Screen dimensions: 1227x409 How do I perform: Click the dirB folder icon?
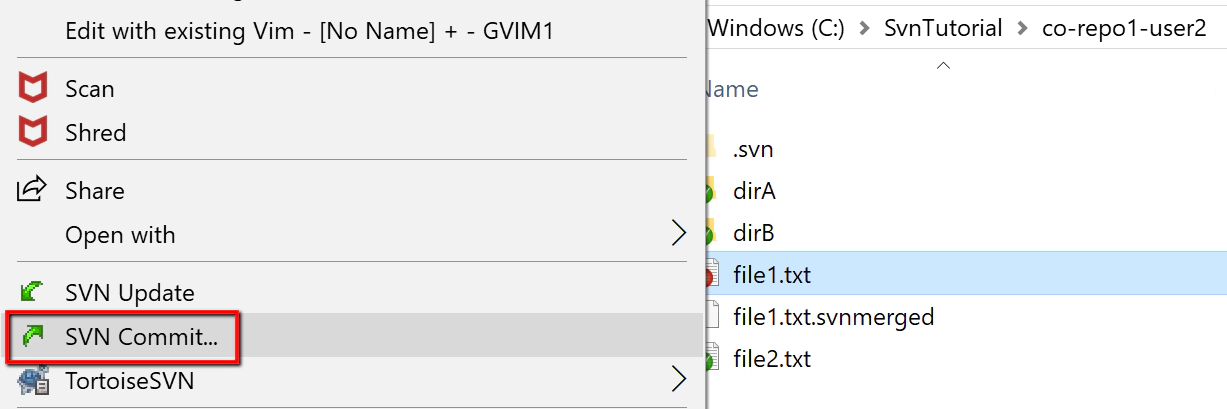(710, 233)
